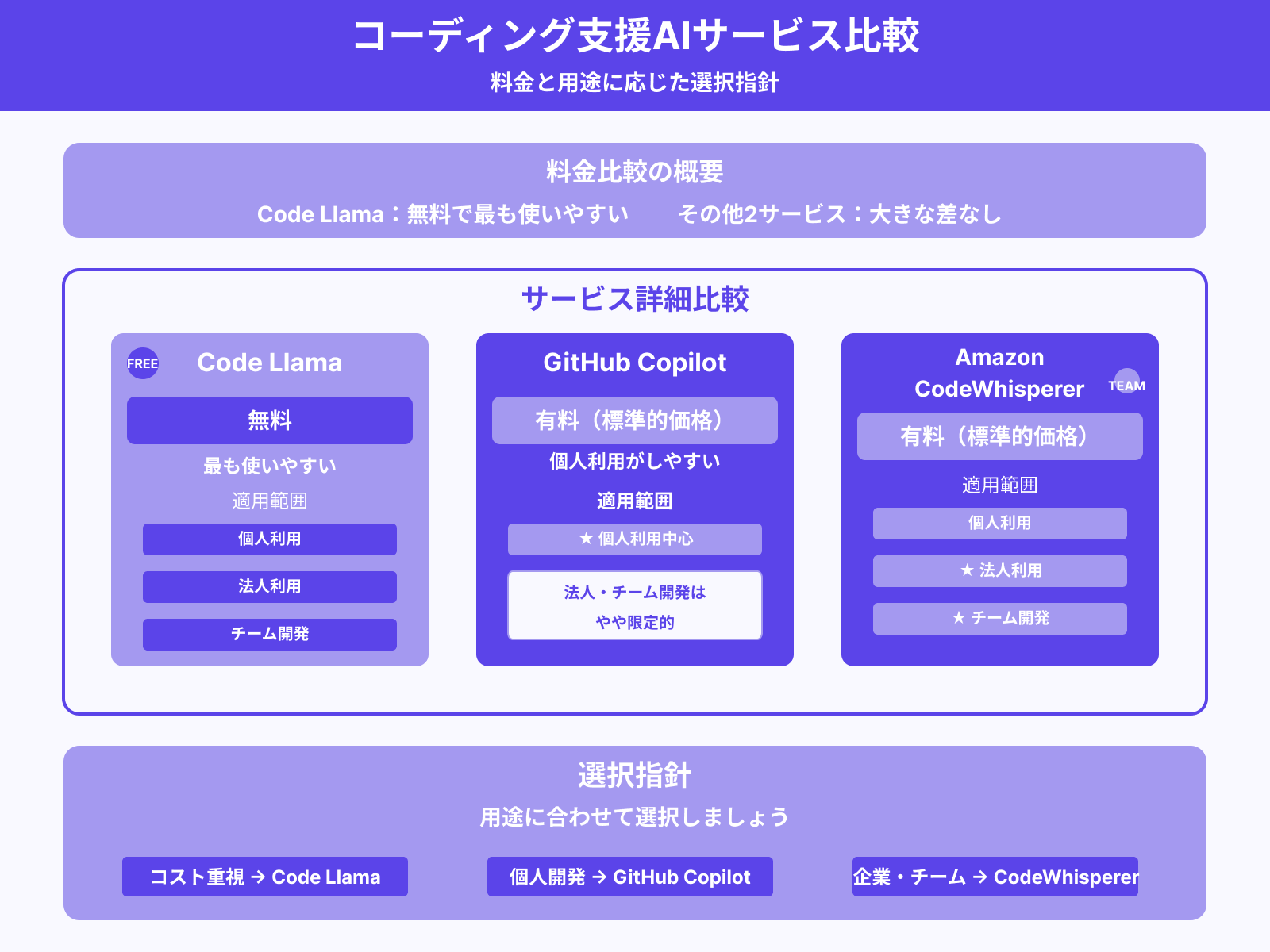Click 適用範囲 label in Code Llama card
The width and height of the screenshot is (1270, 952).
270,501
